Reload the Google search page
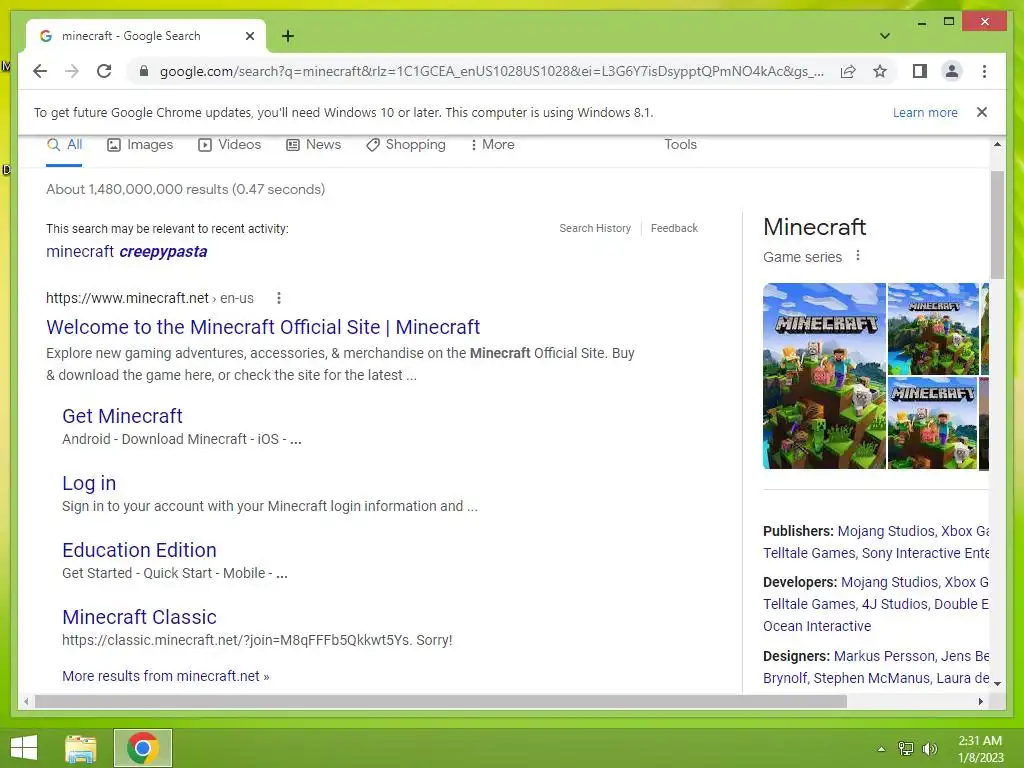Viewport: 1024px width, 768px height. 104,71
